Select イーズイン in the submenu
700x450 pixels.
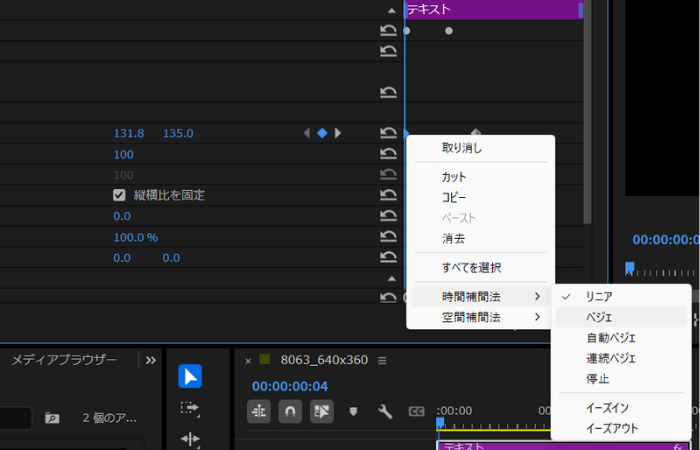pyautogui.click(x=608, y=408)
